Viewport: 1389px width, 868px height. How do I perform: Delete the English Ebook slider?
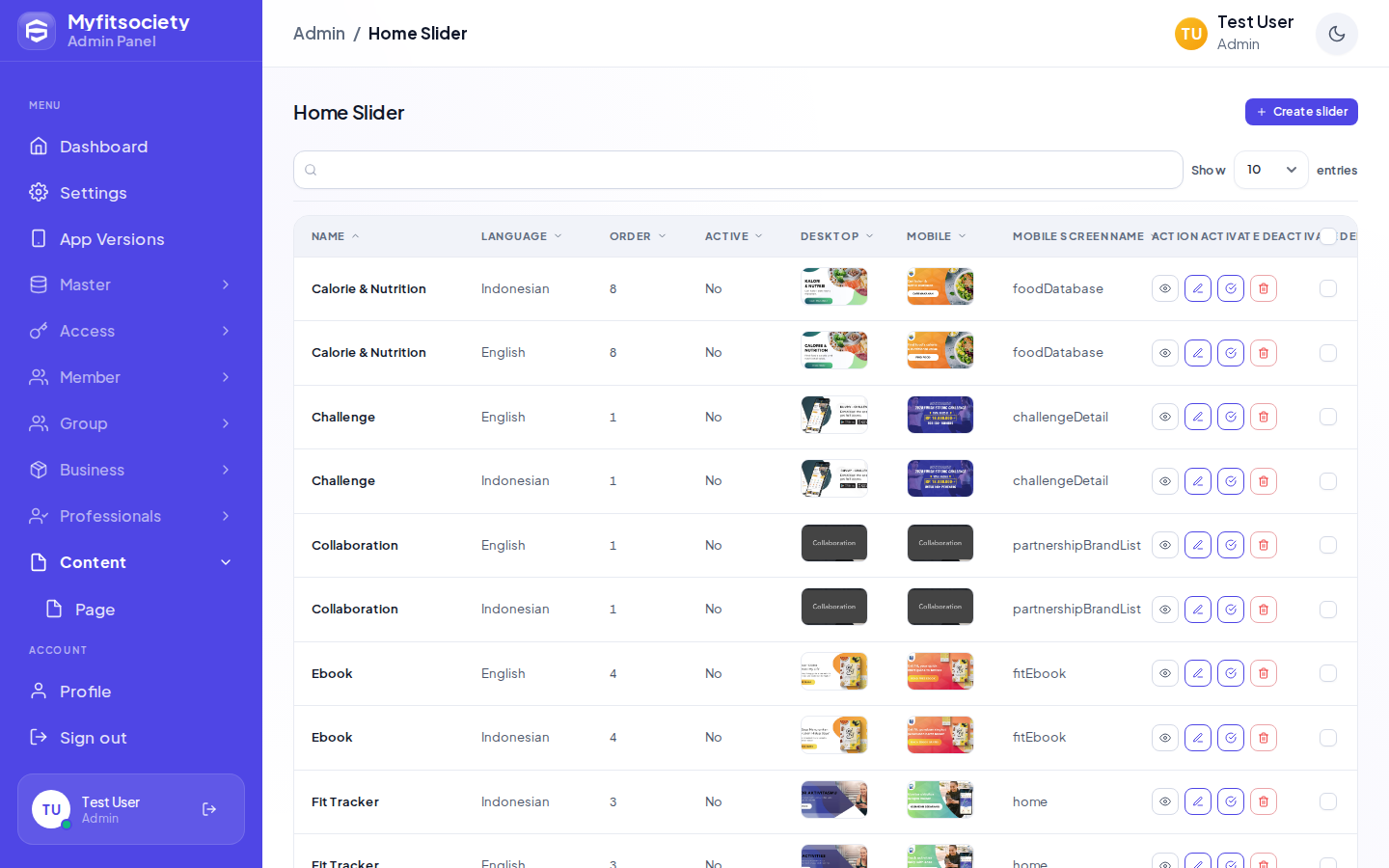click(x=1264, y=673)
